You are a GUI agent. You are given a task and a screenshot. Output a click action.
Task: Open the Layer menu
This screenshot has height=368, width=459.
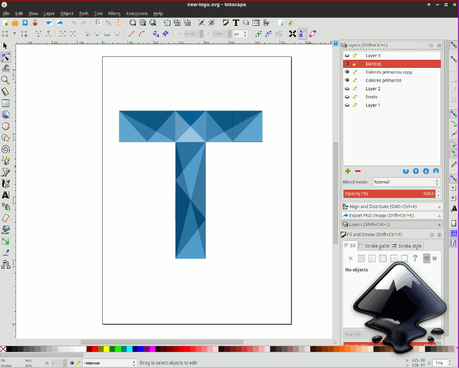[x=49, y=14]
